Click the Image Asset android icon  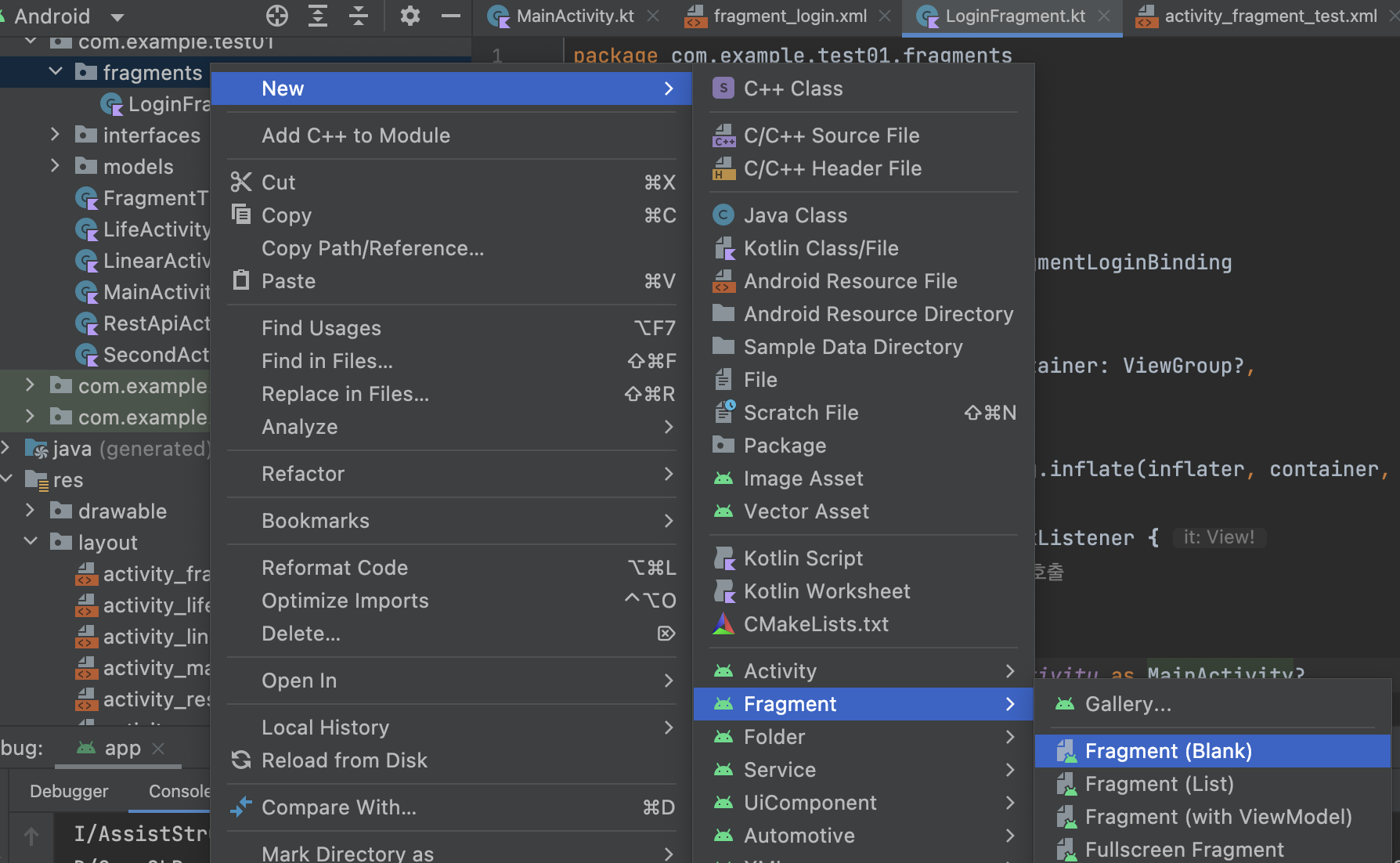point(723,478)
